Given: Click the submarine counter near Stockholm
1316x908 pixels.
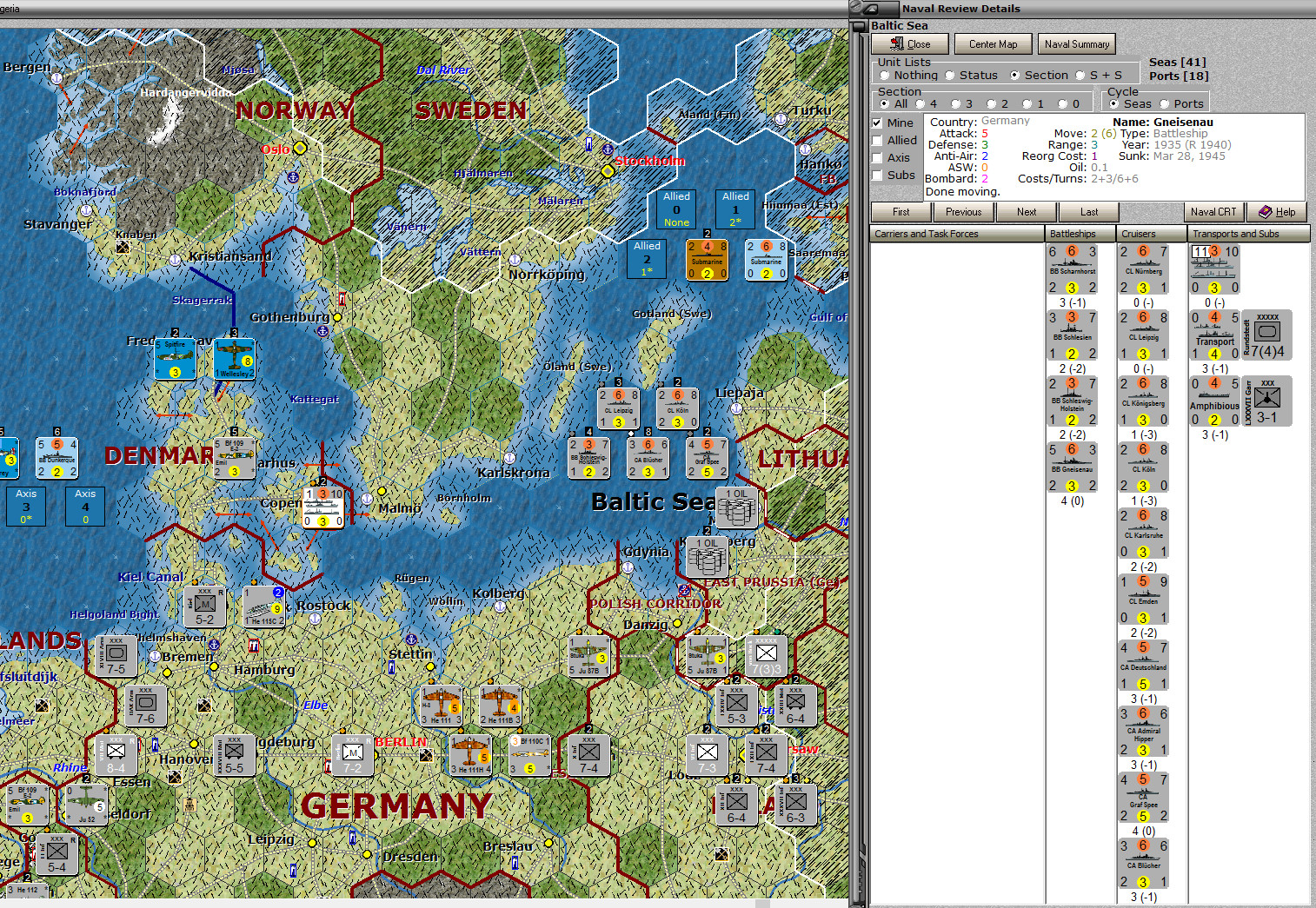Looking at the screenshot, I should [x=707, y=261].
